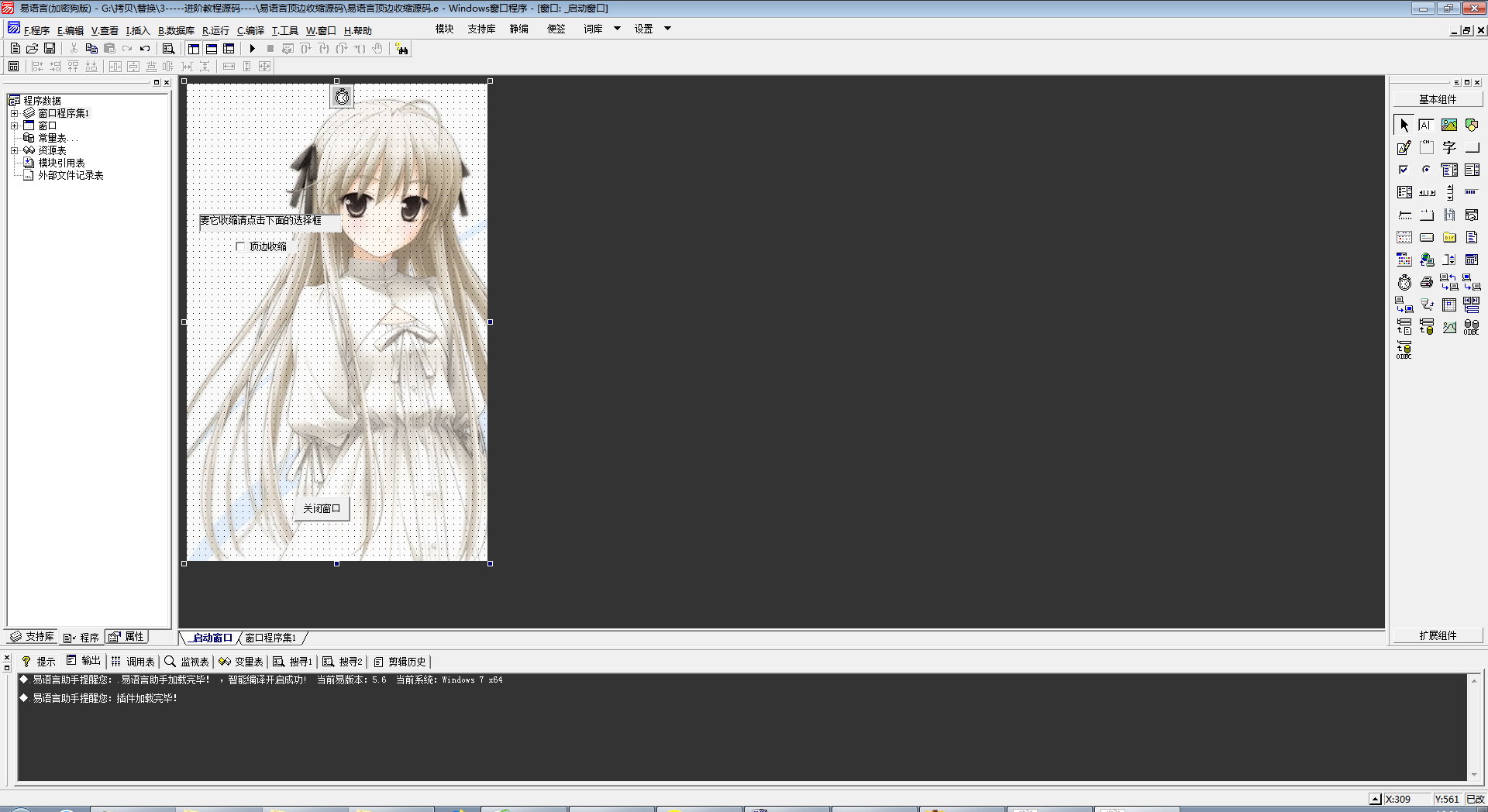Screen dimensions: 1488x812
Task: Switch to the 属性 panel tab
Action: pyautogui.click(x=127, y=637)
